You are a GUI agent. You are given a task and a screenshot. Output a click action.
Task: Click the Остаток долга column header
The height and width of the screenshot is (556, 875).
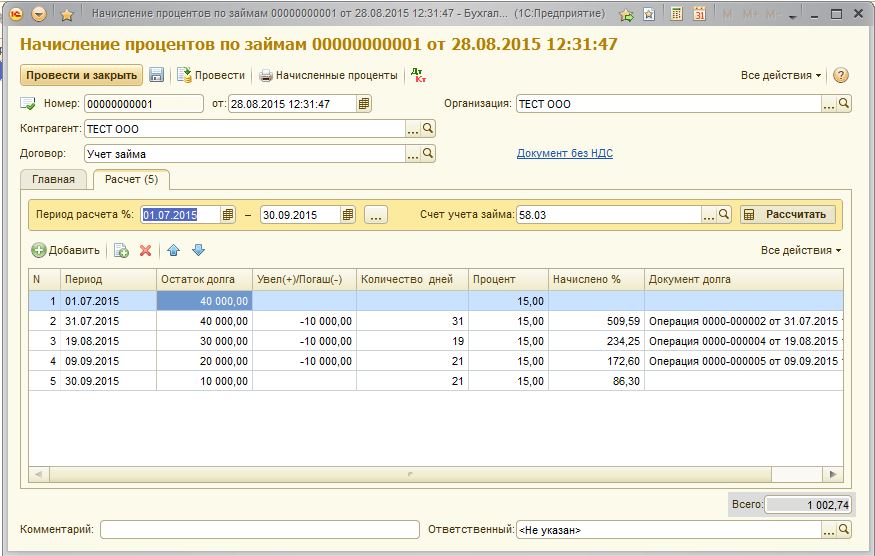click(204, 279)
